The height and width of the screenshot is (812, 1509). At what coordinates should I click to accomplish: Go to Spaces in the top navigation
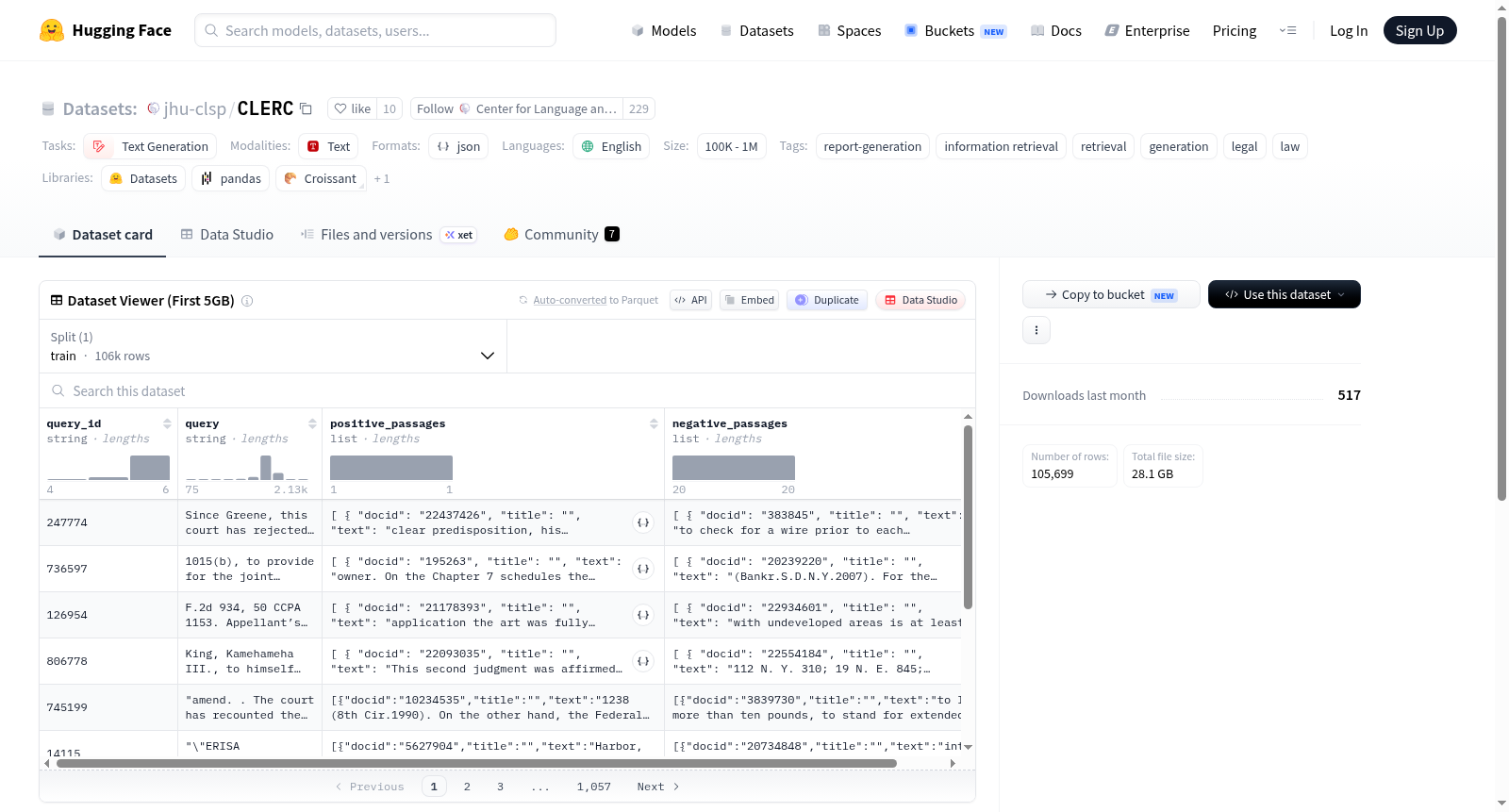(849, 30)
